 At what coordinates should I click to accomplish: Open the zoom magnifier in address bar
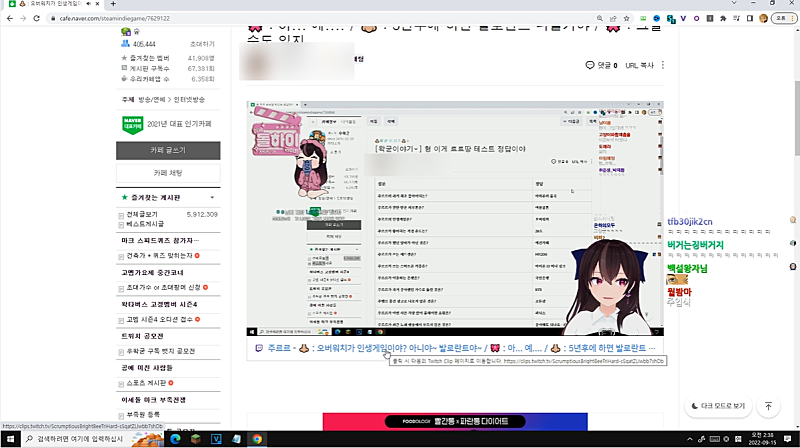(x=599, y=18)
